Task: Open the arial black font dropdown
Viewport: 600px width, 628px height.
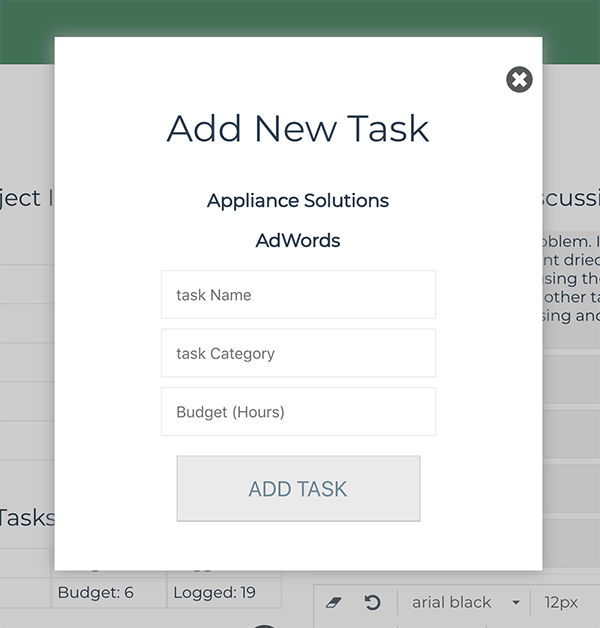Action: pyautogui.click(x=465, y=602)
